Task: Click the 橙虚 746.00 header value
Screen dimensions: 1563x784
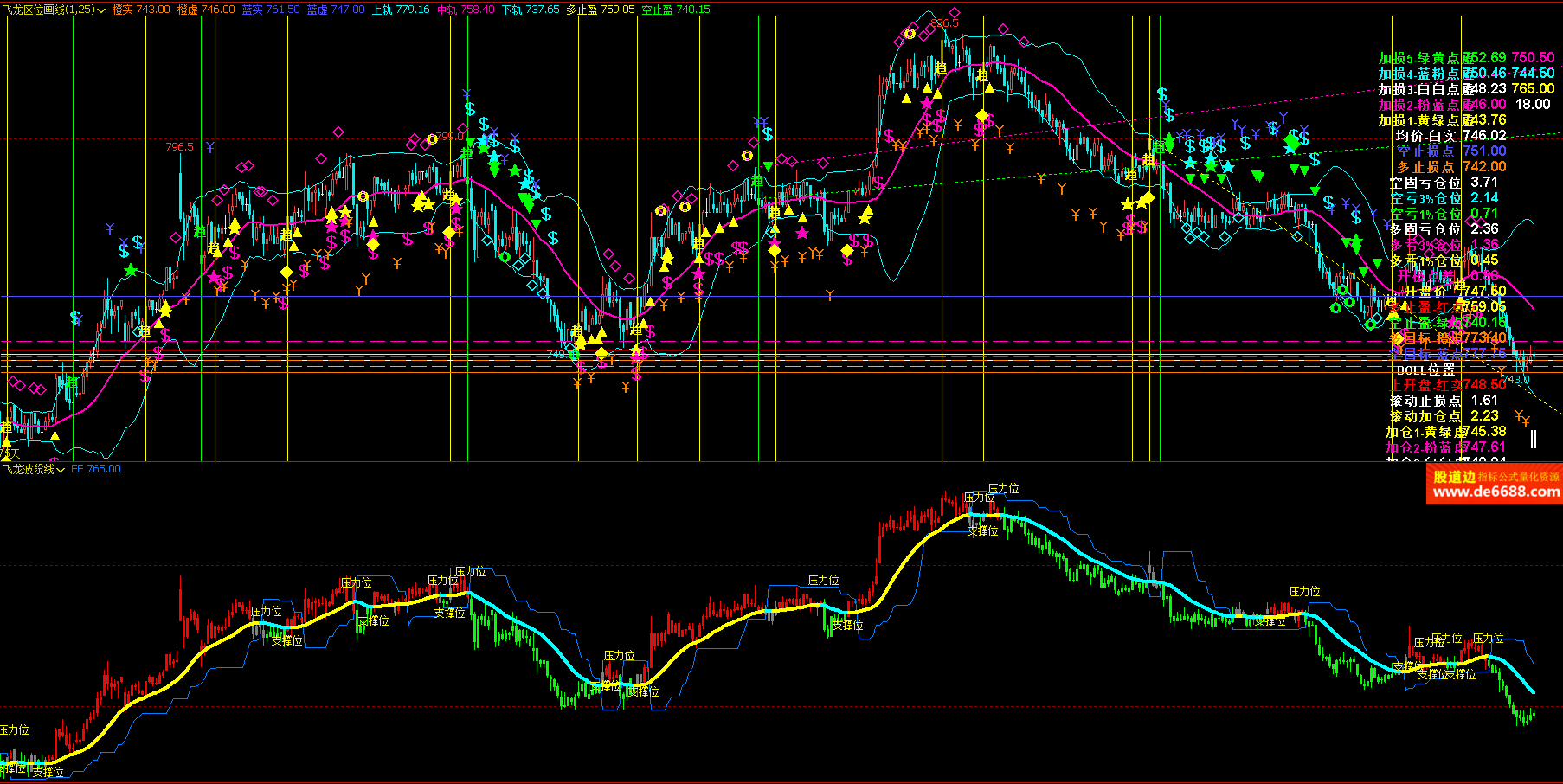Action: pos(206,10)
